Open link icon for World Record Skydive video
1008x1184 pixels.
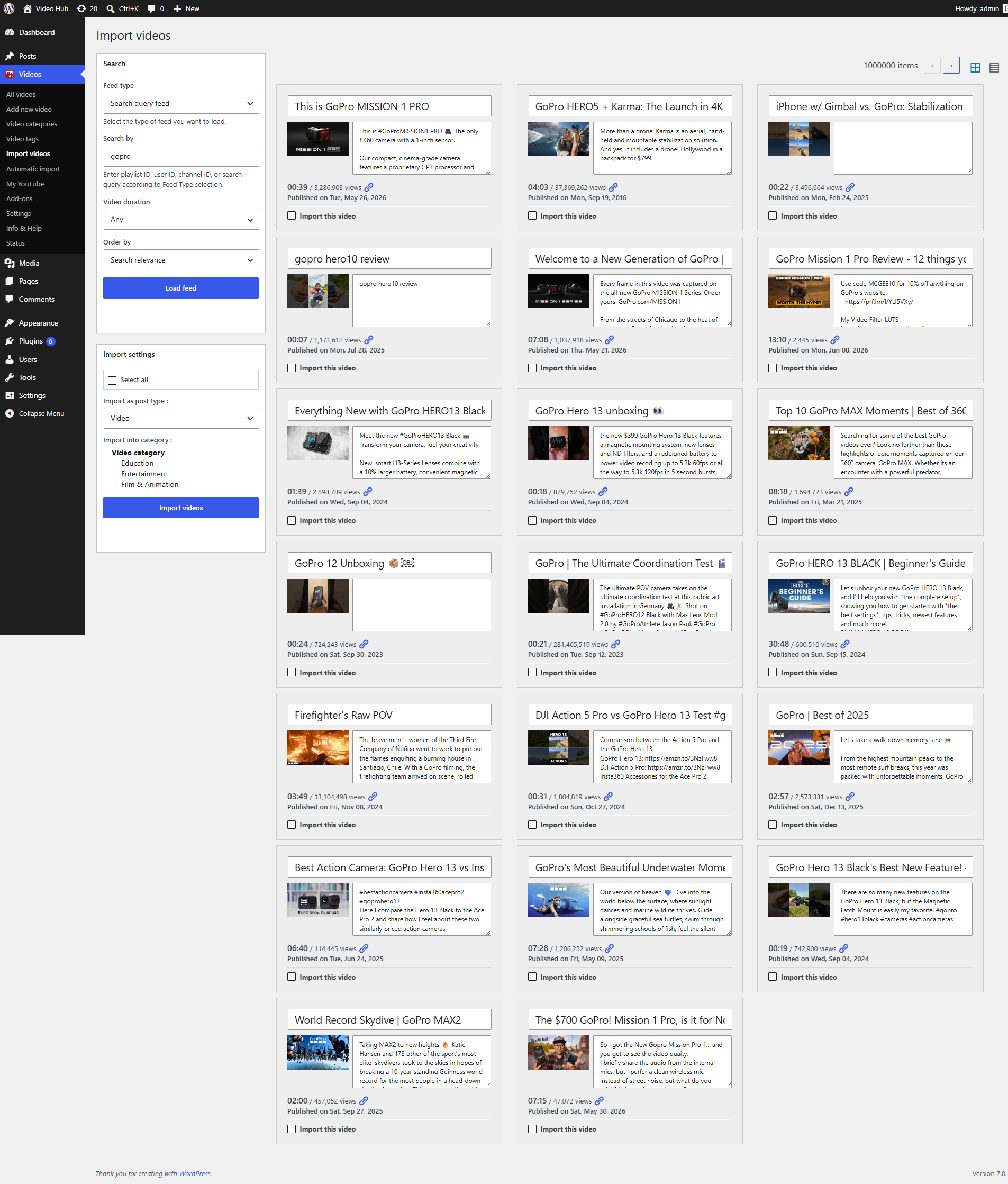coord(364,1101)
